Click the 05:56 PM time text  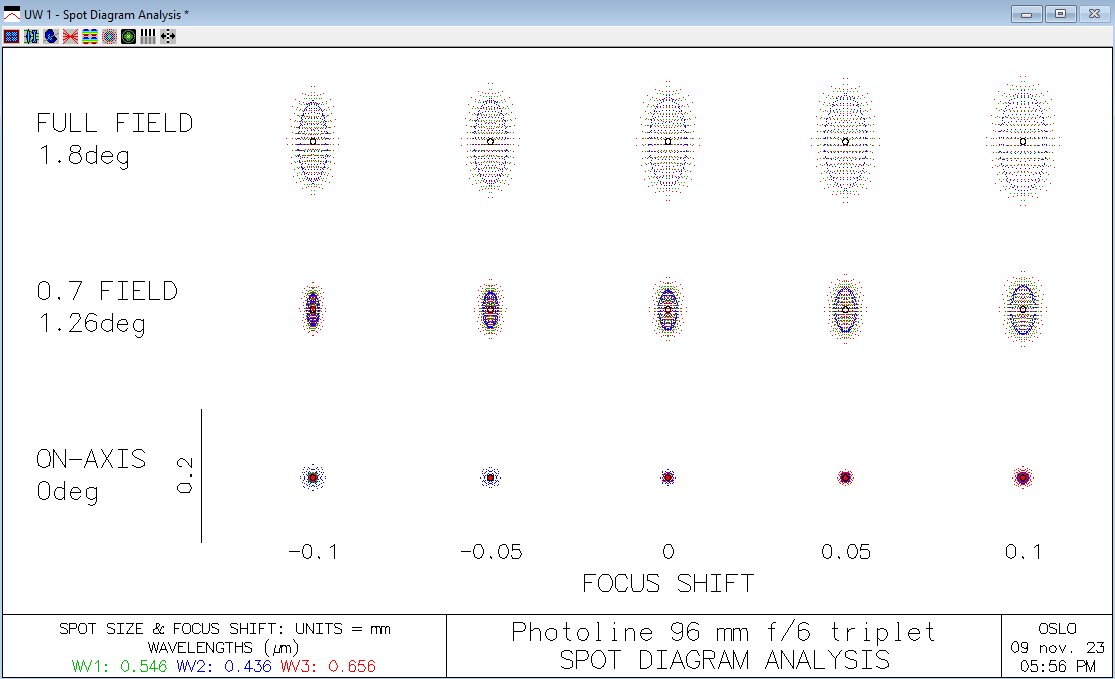(1057, 666)
